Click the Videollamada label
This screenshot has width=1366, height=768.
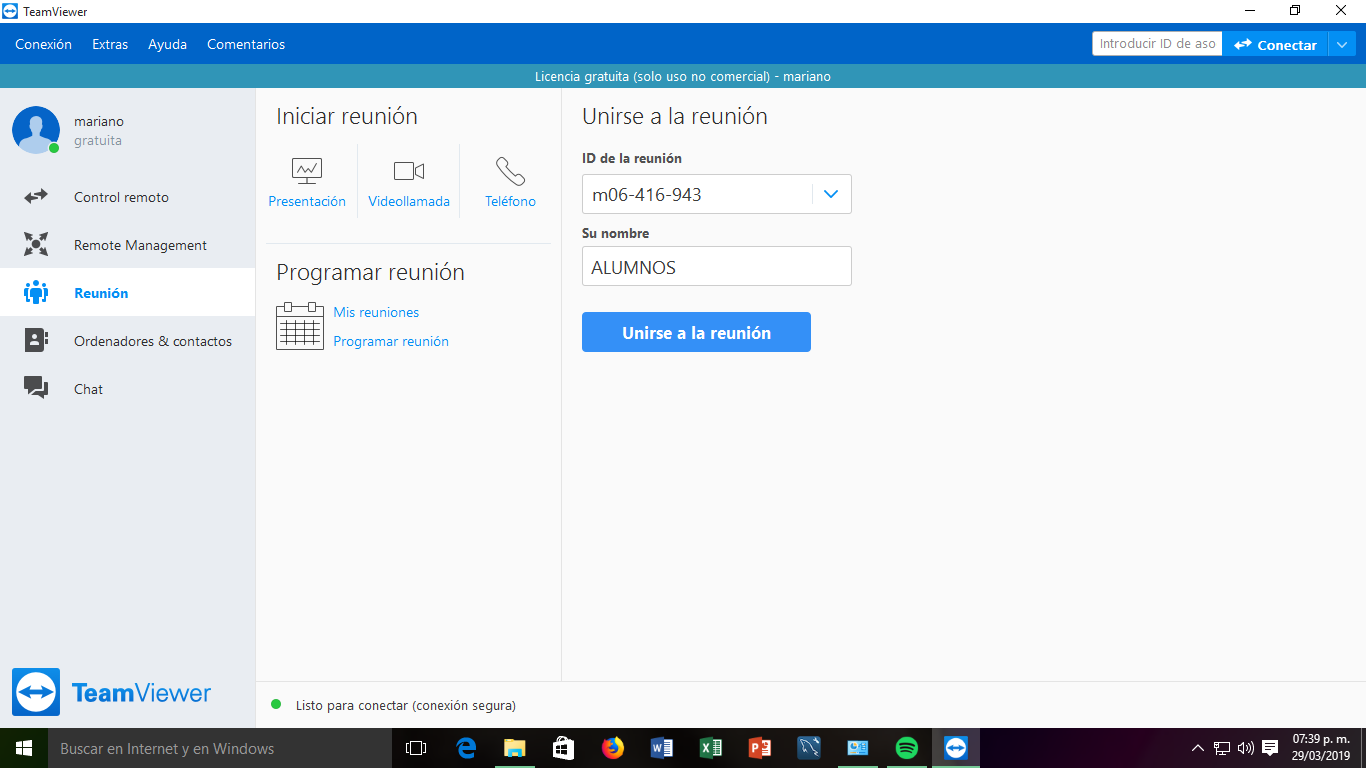(409, 201)
